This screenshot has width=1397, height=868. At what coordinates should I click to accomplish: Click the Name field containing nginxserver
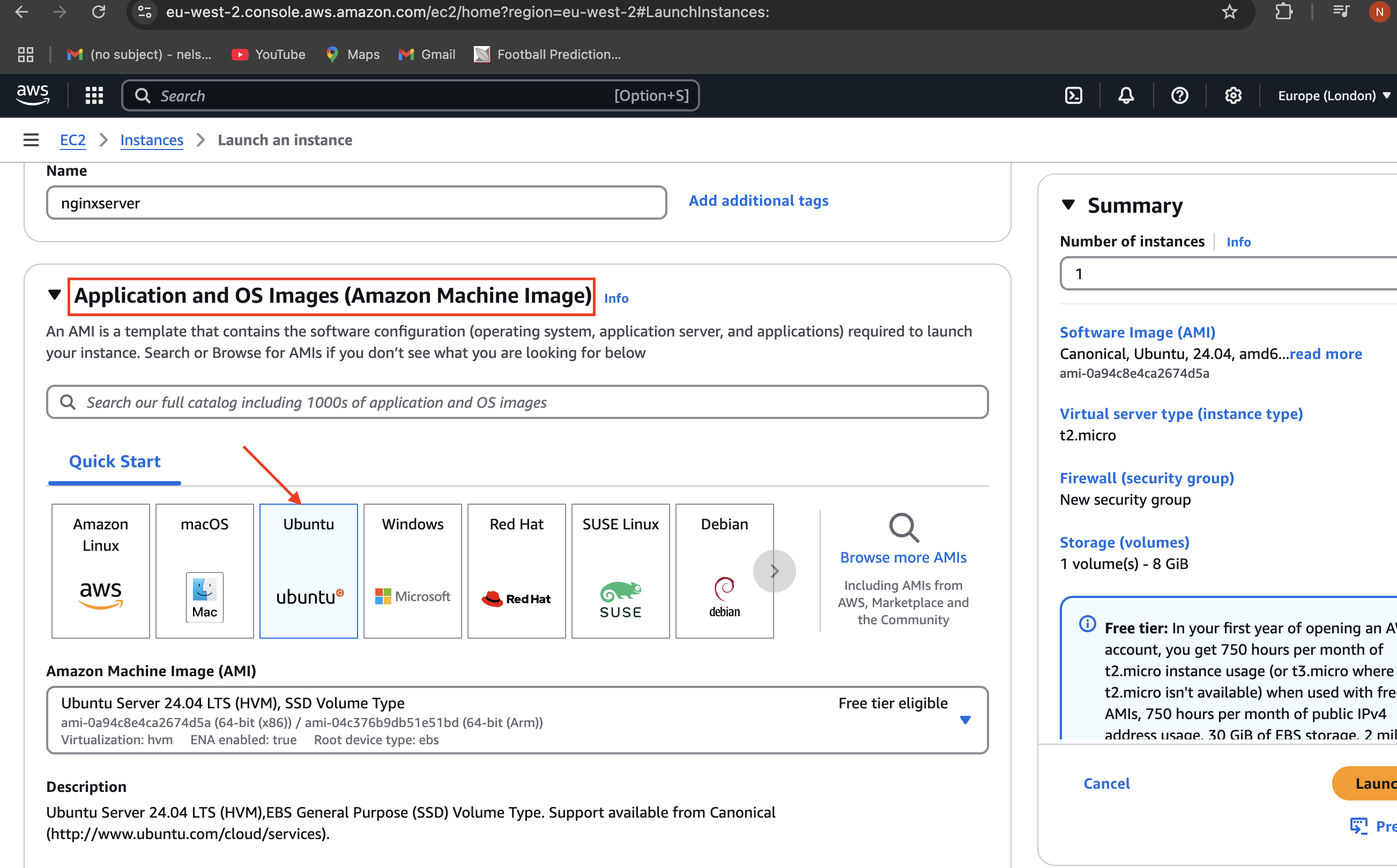point(356,203)
